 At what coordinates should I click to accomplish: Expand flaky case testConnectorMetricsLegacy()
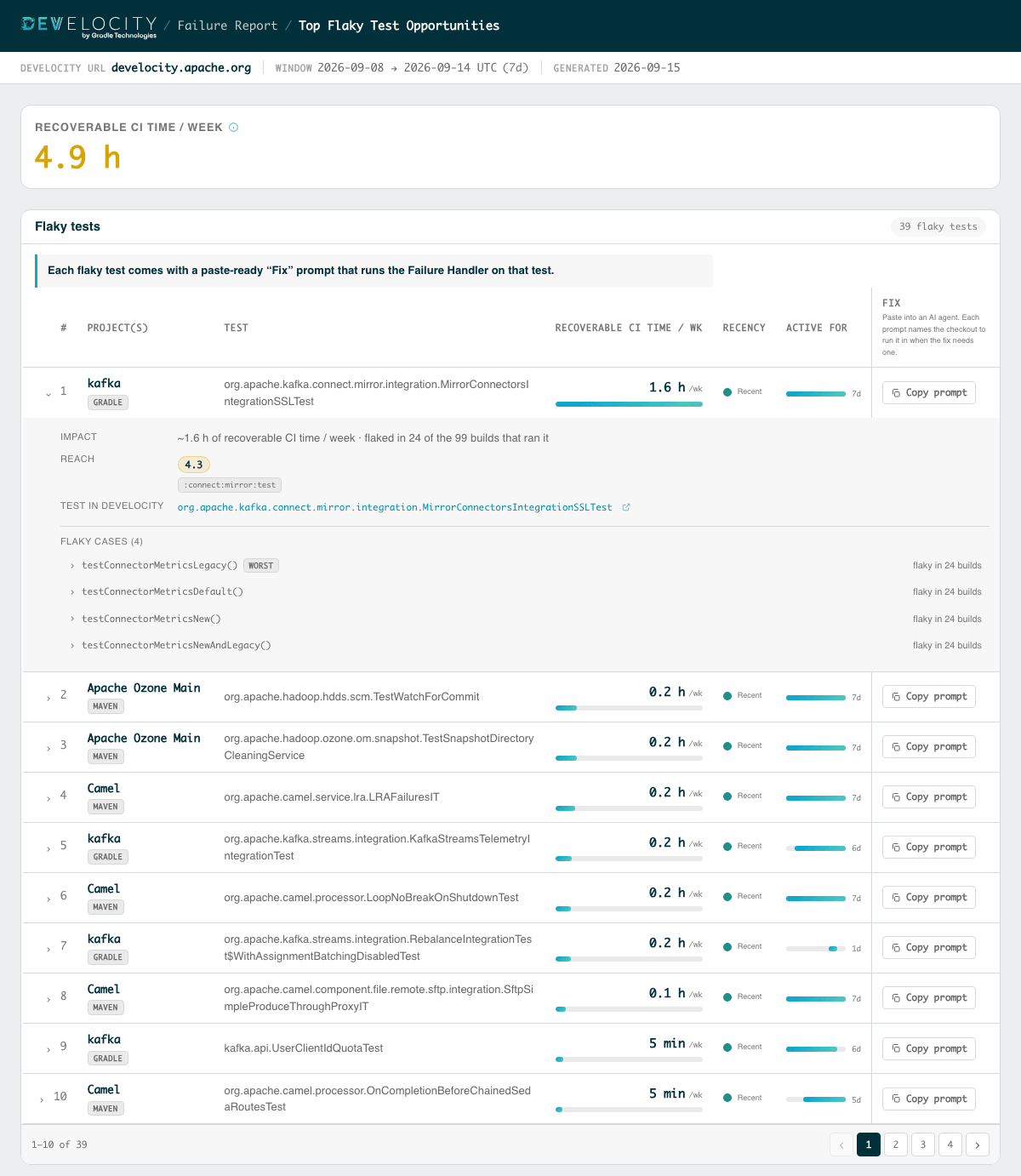(72, 566)
